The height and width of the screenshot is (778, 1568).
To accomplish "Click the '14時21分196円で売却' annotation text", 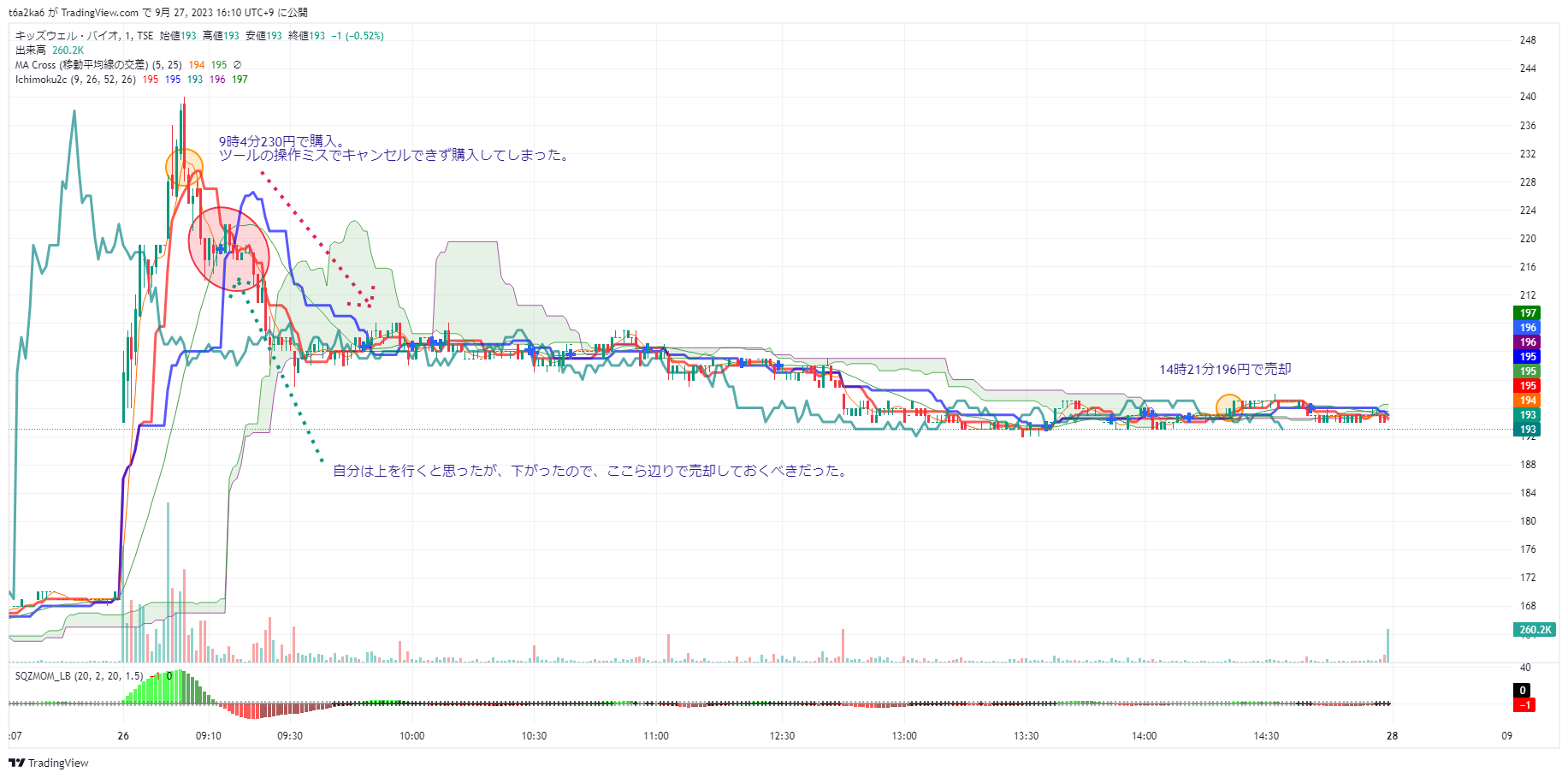I will coord(1225,370).
